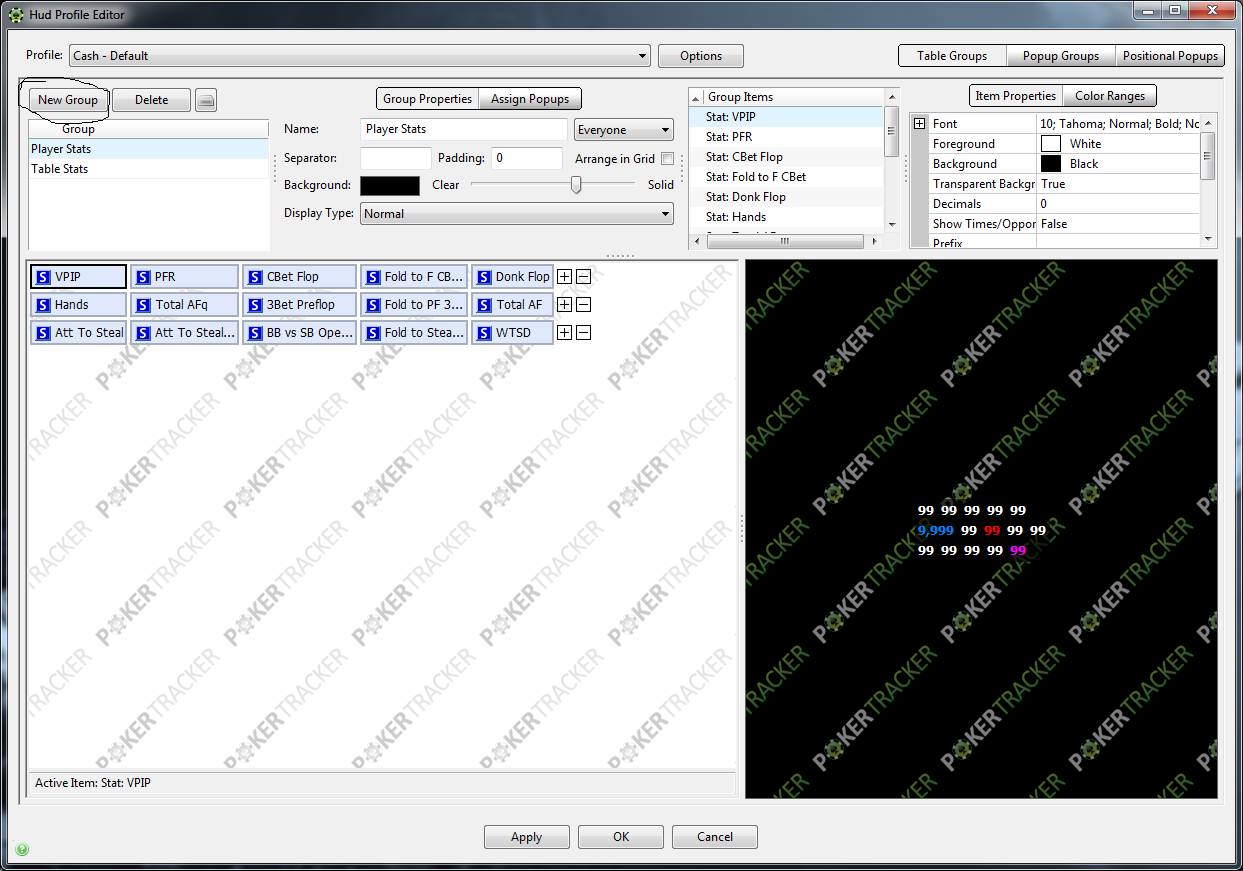Select Stat: CBet Flop in Group Items
The width and height of the screenshot is (1243, 871).
pyautogui.click(x=787, y=157)
